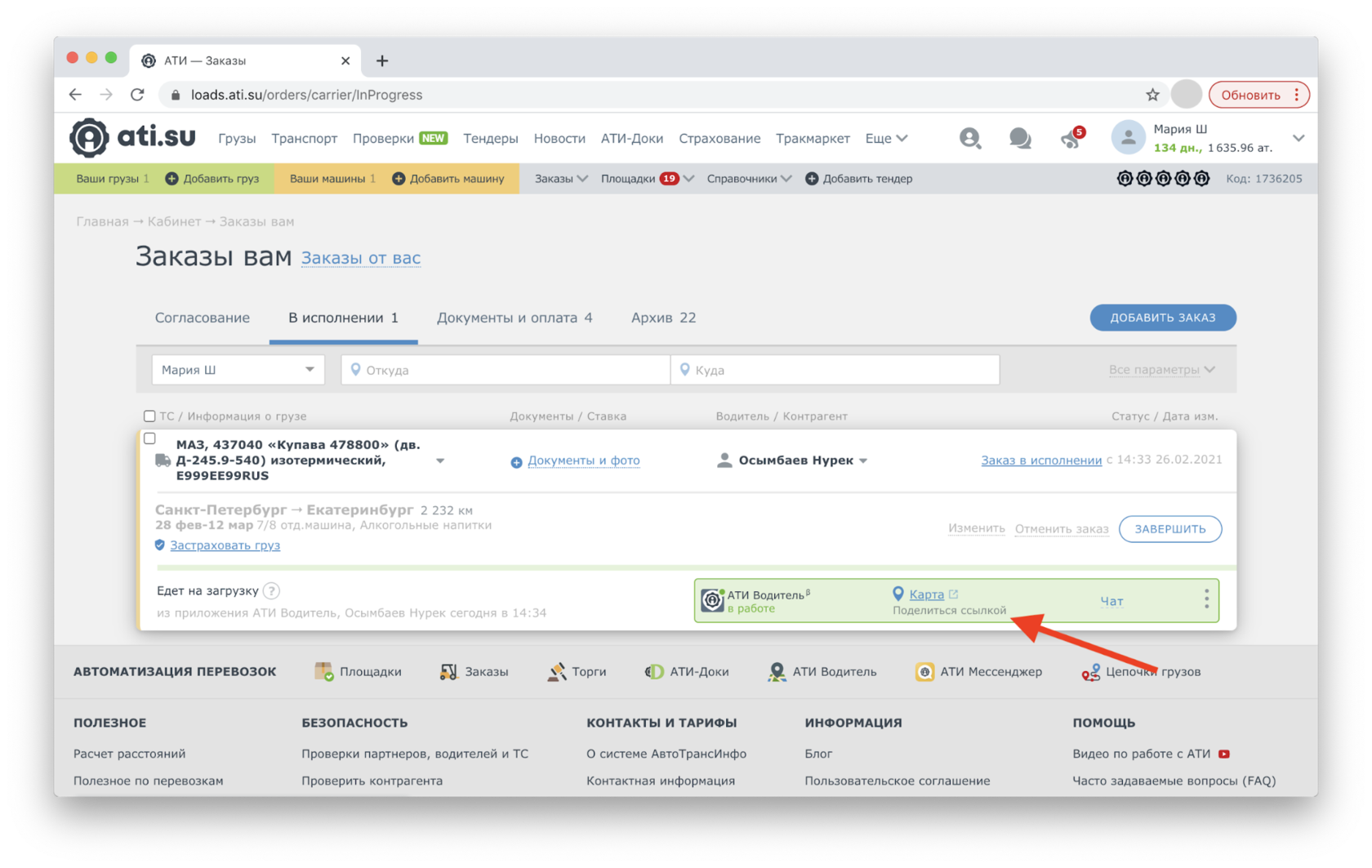Open the Мария Ш filter combo box
This screenshot has width=1372, height=868.
pos(238,370)
